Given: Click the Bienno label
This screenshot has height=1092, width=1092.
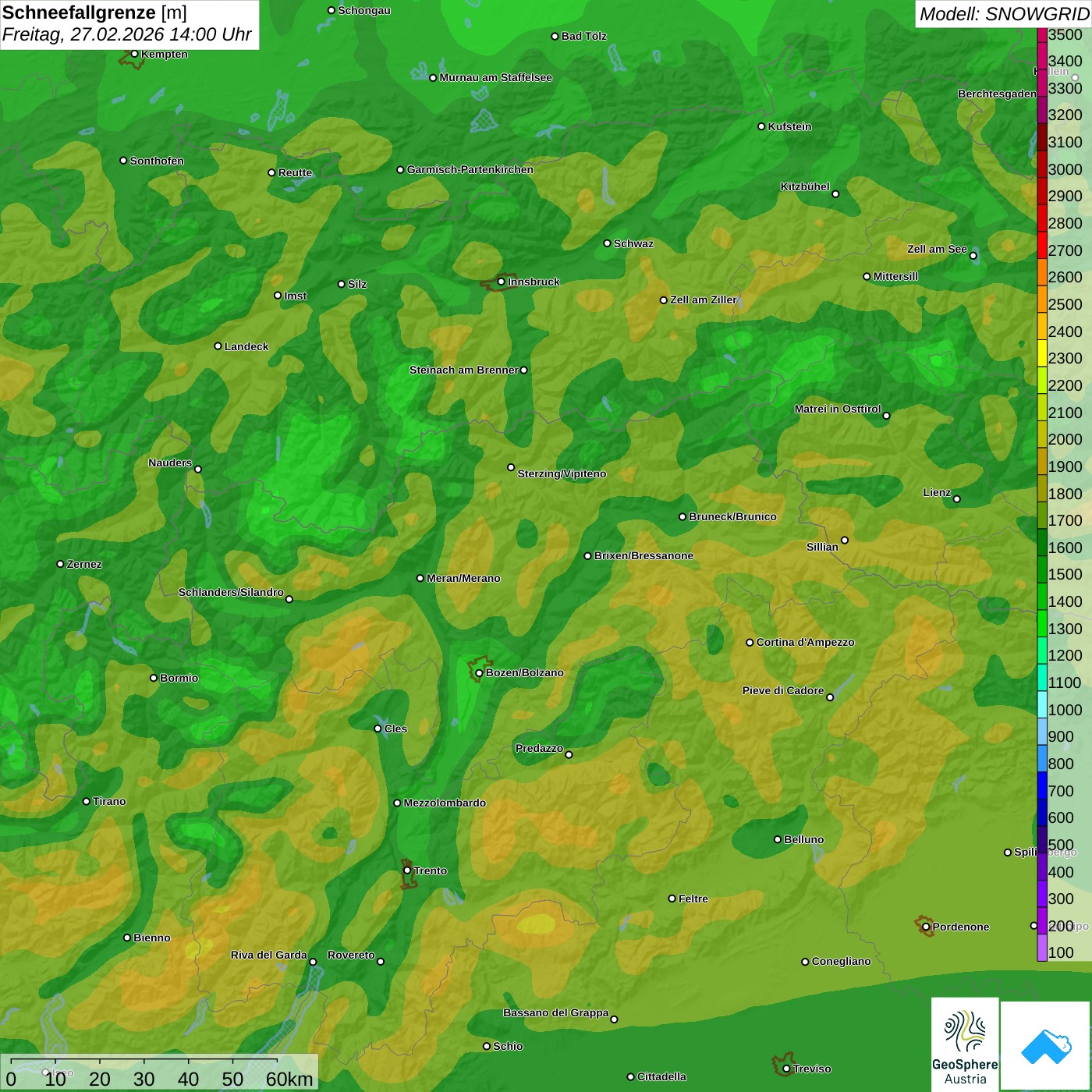Looking at the screenshot, I should click(x=151, y=938).
